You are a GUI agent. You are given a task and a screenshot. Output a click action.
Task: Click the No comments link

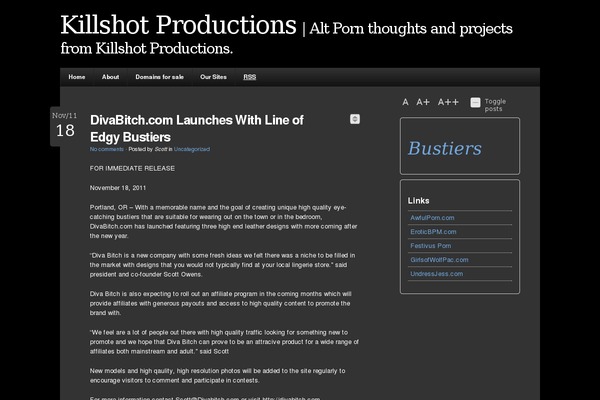[x=107, y=149]
